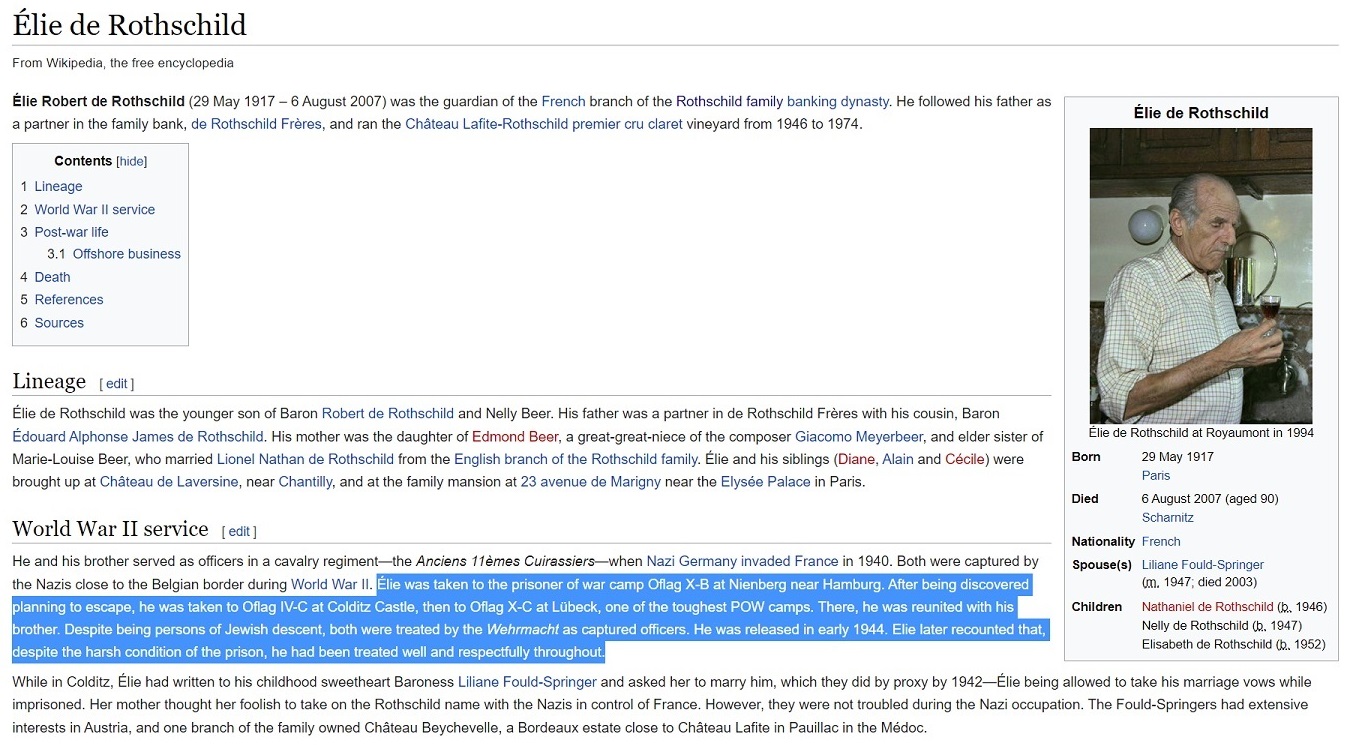
Task: Follow World War II link in paragraph
Action: (331, 584)
